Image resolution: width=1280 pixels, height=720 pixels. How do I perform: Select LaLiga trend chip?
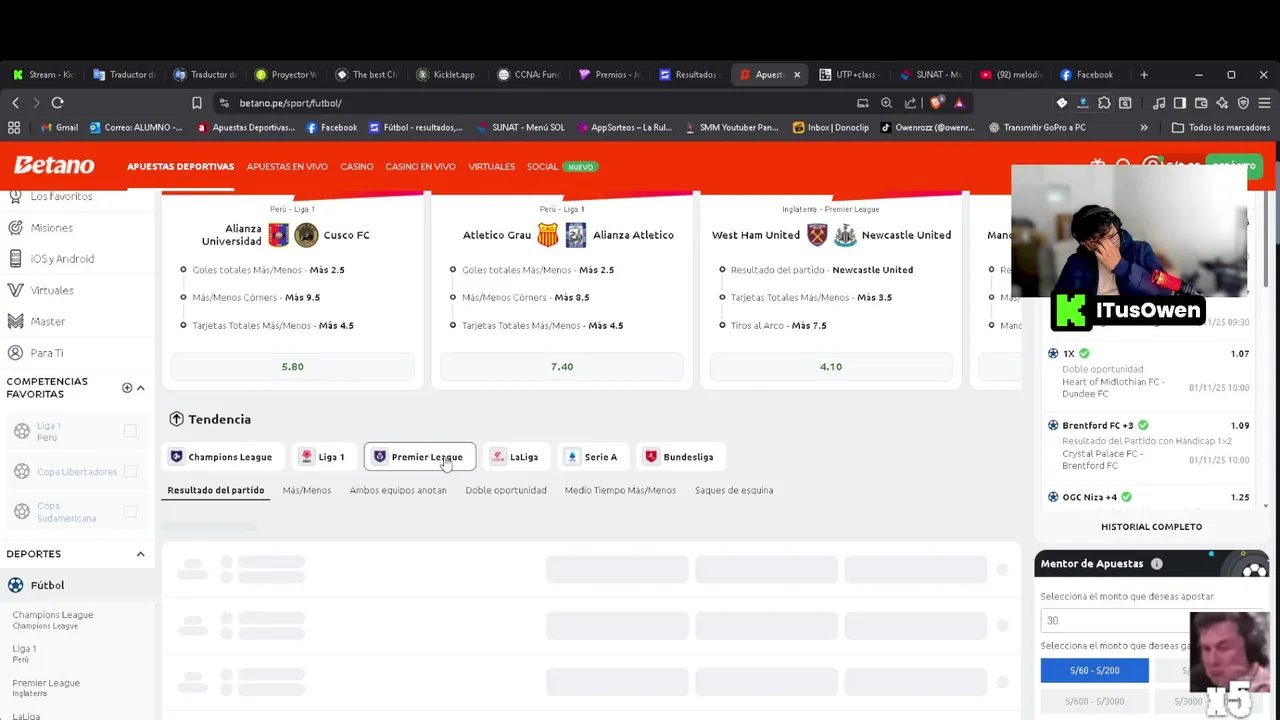click(x=515, y=457)
